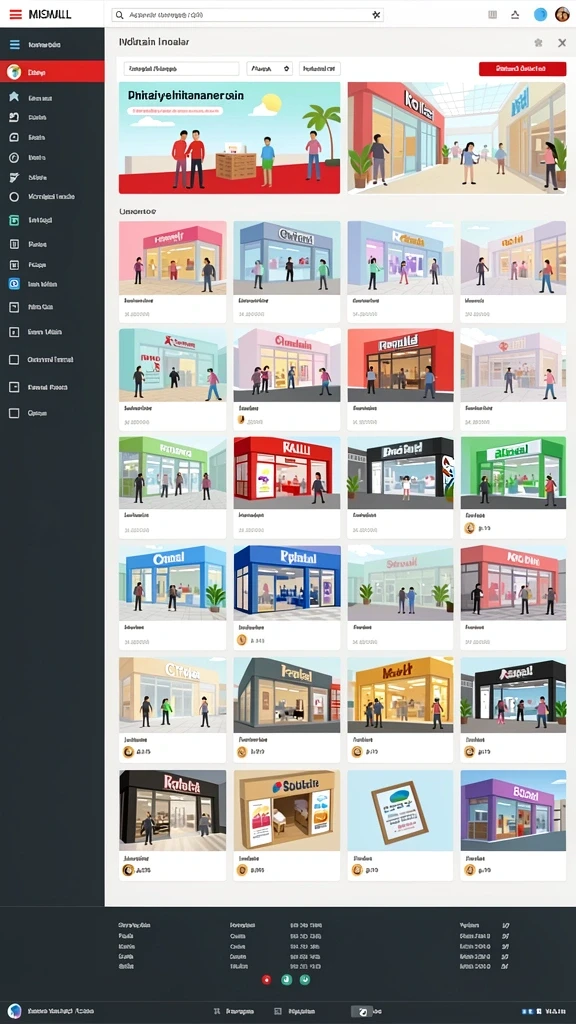Screen dimensions: 576x1024
Task: Open the framed poster thumbnail on light blue
Action: coord(400,810)
